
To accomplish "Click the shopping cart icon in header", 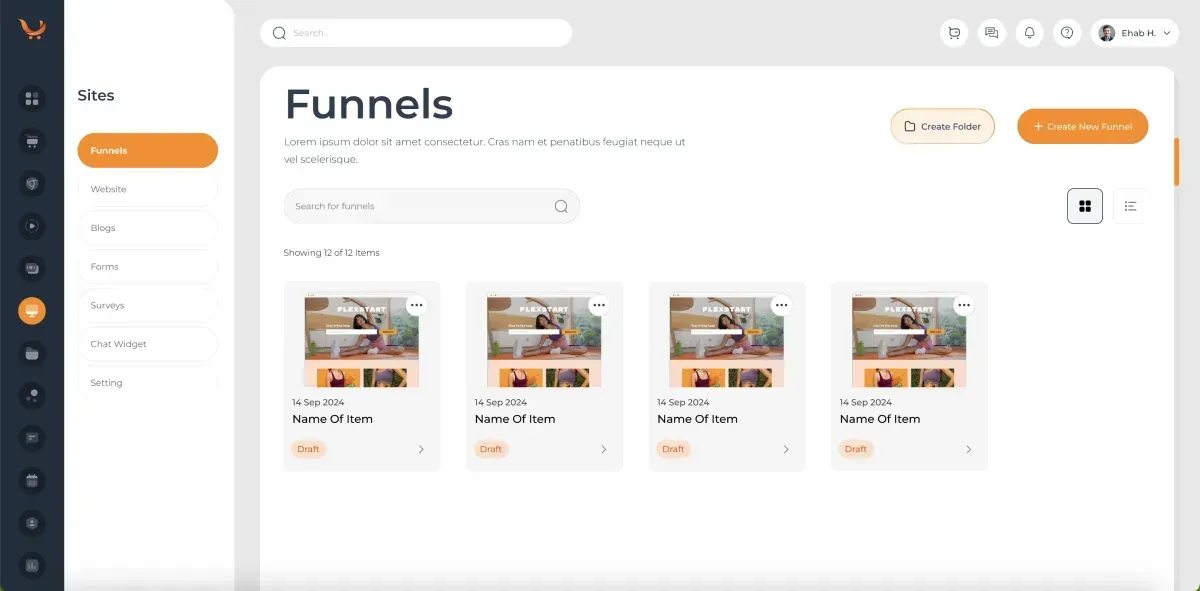I will point(954,33).
